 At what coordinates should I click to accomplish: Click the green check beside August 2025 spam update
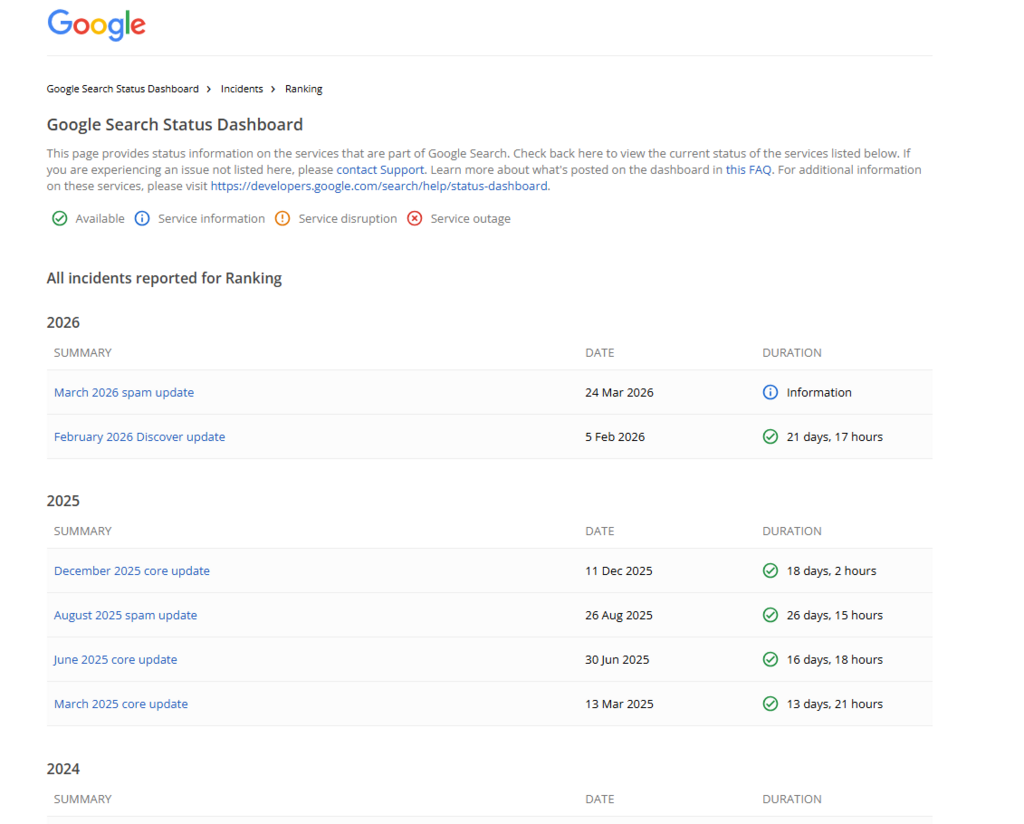click(x=770, y=614)
